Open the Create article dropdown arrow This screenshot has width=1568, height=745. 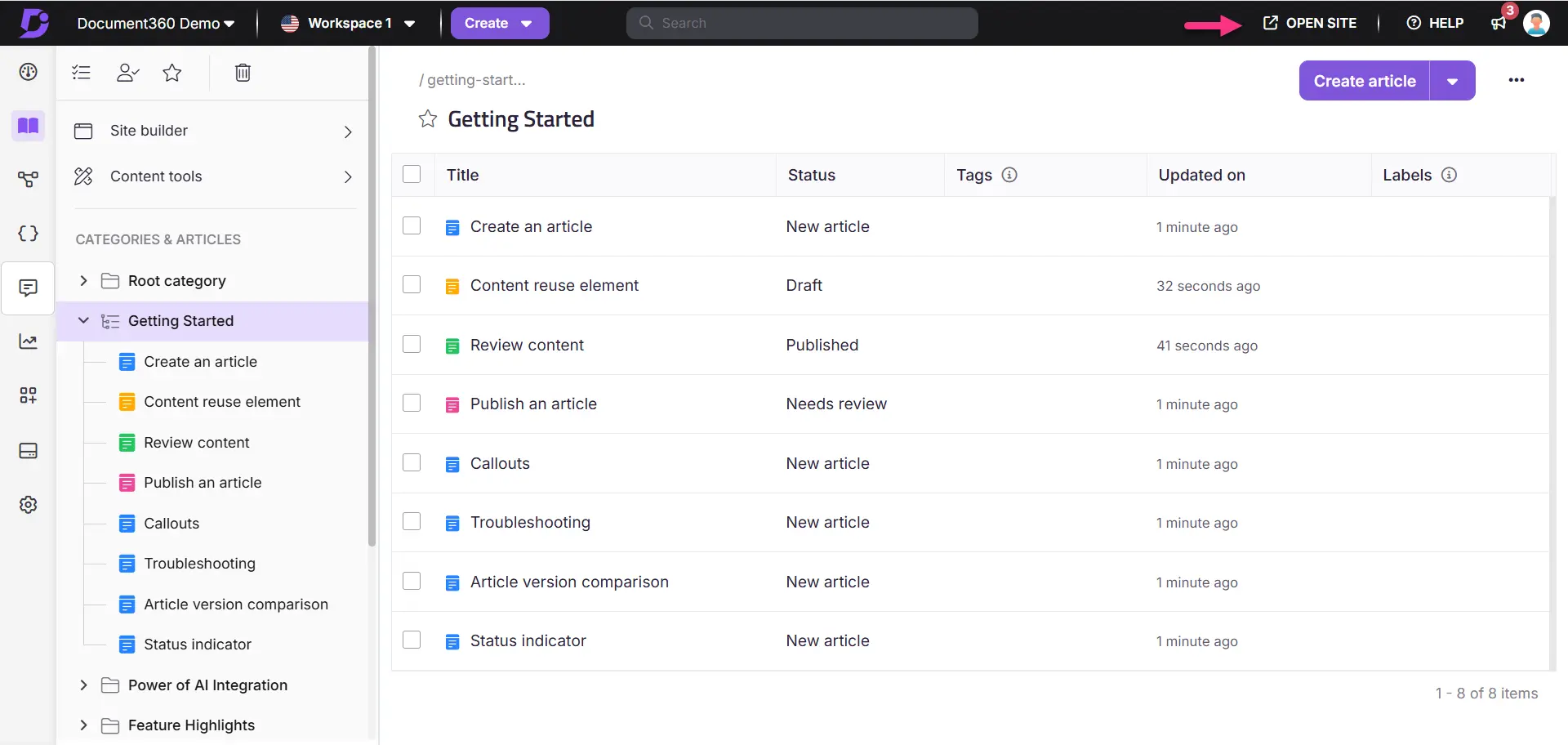pyautogui.click(x=1452, y=81)
